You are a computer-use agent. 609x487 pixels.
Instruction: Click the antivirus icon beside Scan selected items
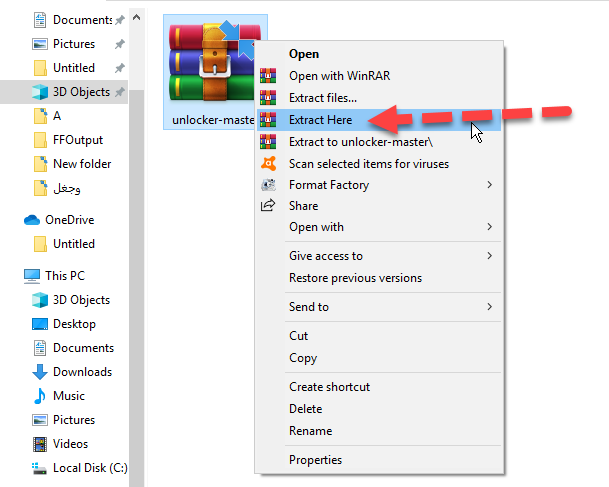pyautogui.click(x=268, y=163)
